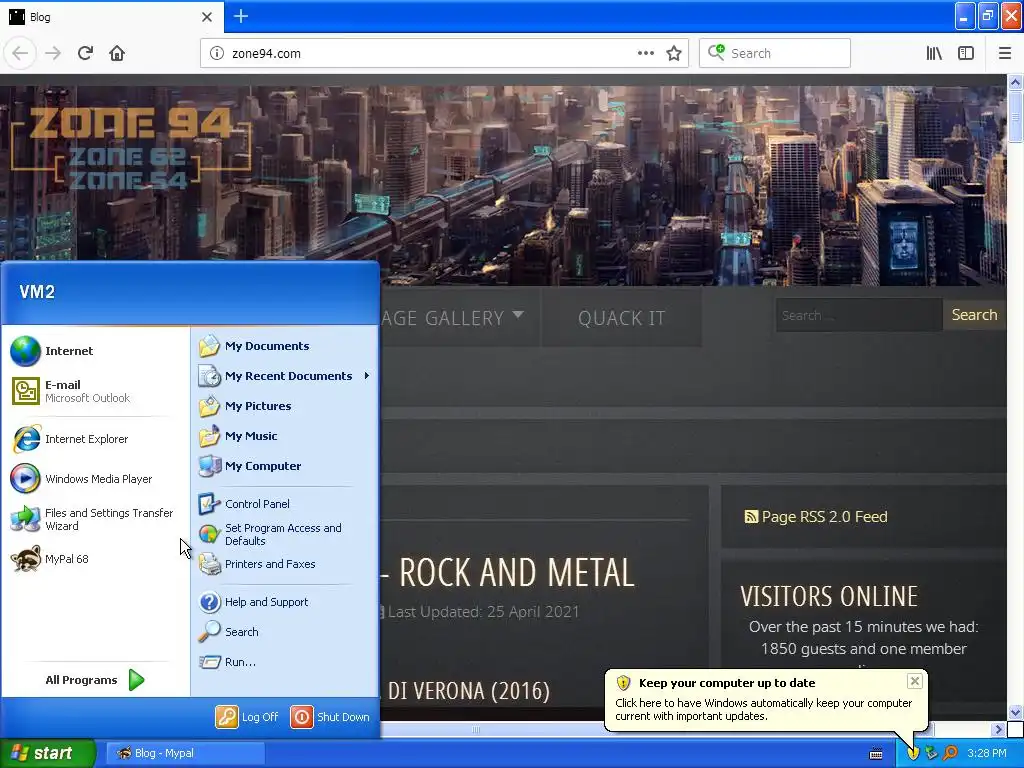Click the Windows start button
Screen dimensions: 1024x768
(48, 753)
